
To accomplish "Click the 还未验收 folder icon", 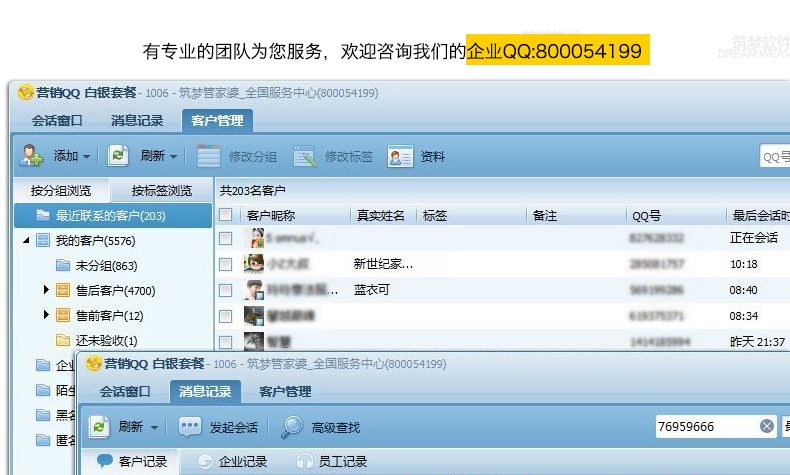I will click(x=63, y=340).
